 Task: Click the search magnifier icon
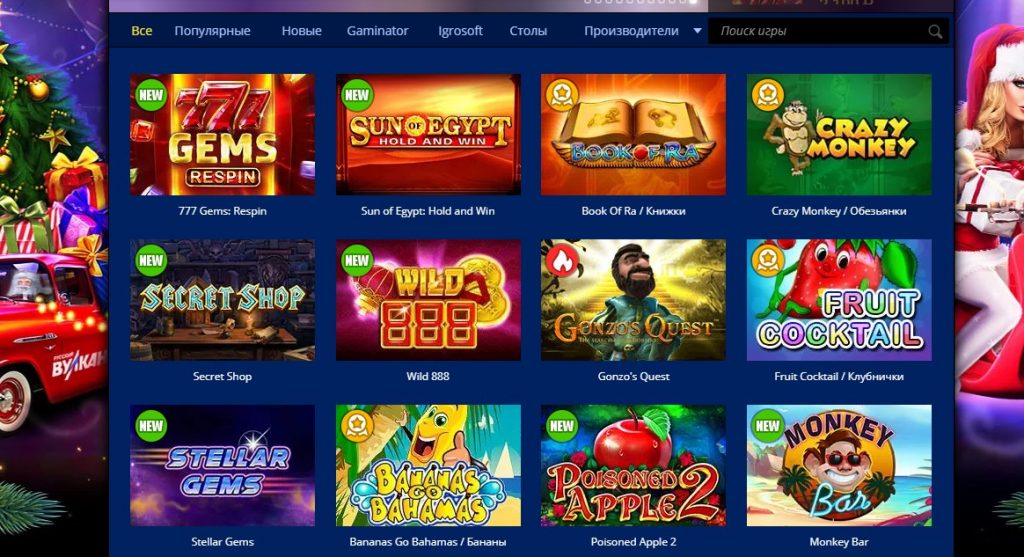pyautogui.click(x=935, y=31)
